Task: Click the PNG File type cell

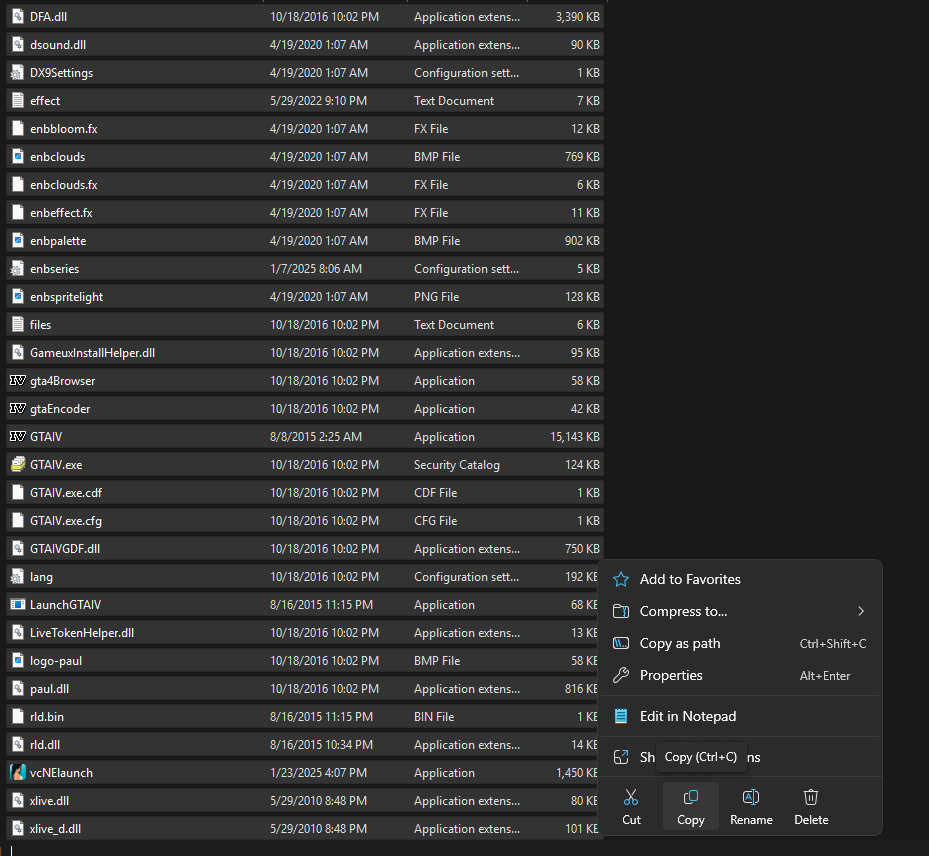Action: tap(437, 297)
